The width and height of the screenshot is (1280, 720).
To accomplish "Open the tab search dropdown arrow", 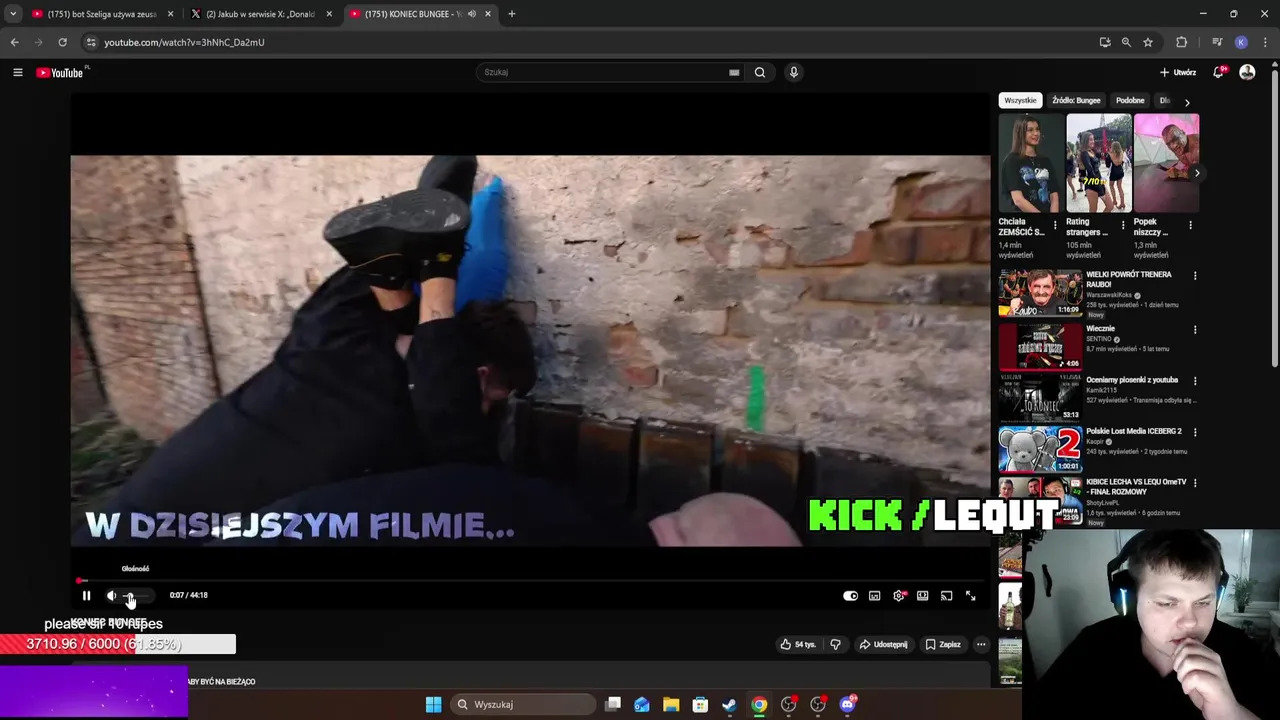I will click(x=13, y=14).
